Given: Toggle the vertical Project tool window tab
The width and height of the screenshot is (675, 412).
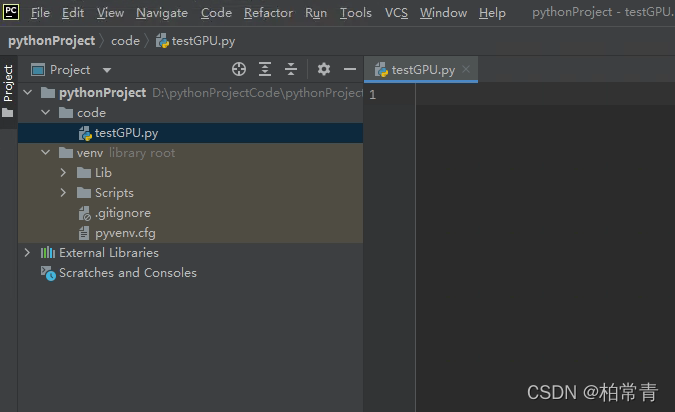Looking at the screenshot, I should coord(8,83).
